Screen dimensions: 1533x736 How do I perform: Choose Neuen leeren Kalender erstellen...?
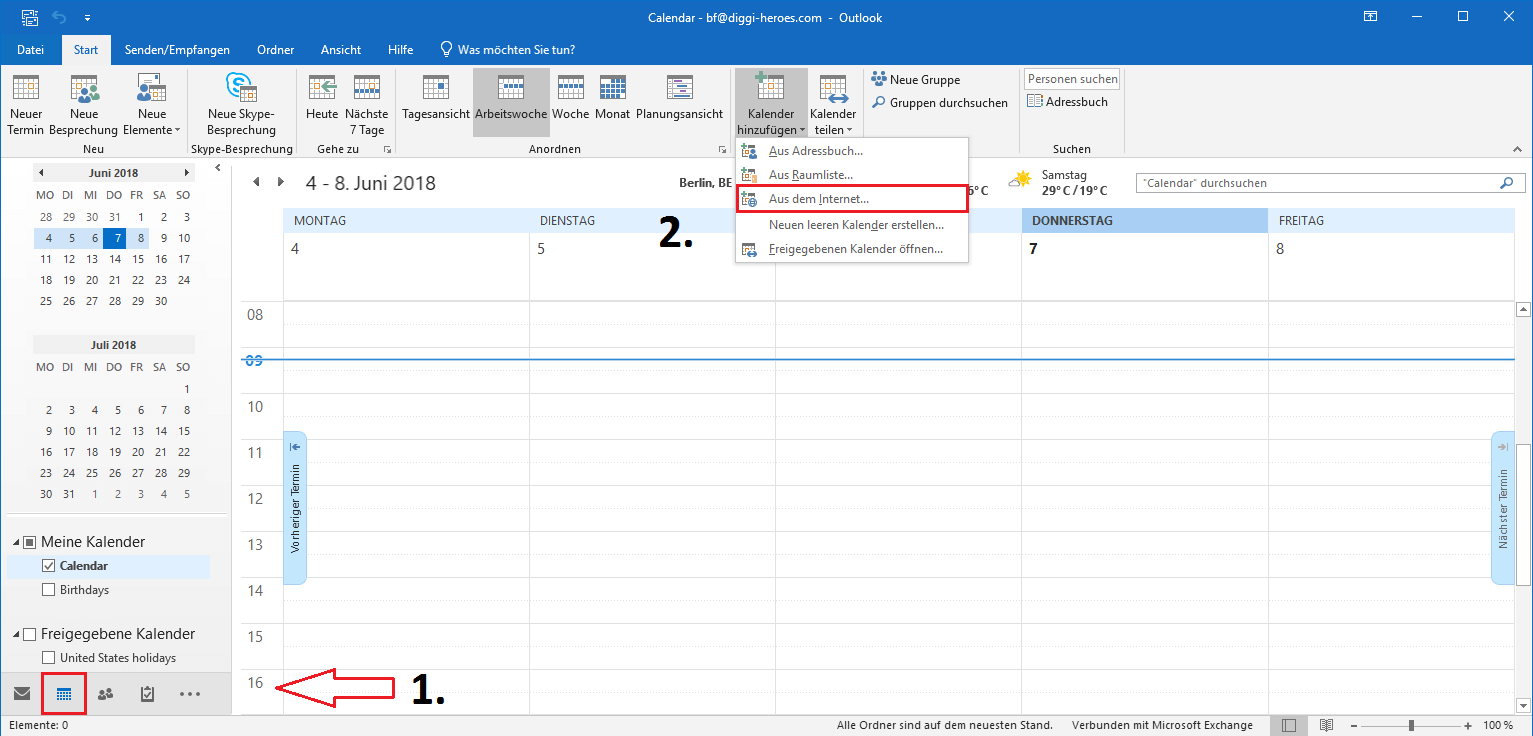pyautogui.click(x=852, y=225)
